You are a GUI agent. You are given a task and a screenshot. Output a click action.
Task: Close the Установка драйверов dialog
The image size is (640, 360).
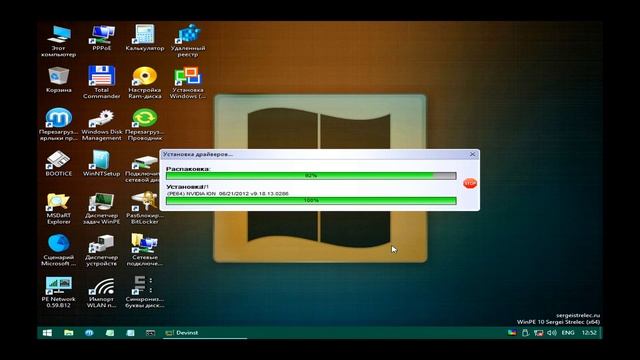(x=472, y=154)
